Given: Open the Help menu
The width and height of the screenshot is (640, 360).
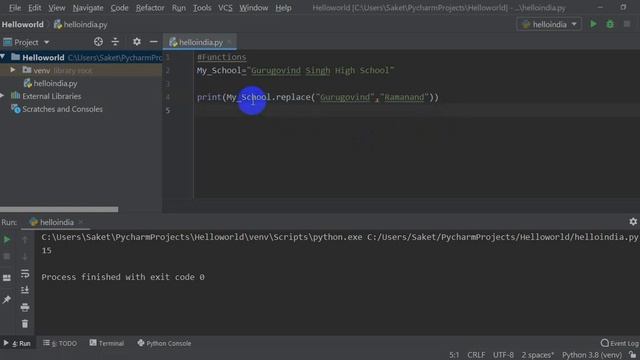Looking at the screenshot, I should (283, 8).
